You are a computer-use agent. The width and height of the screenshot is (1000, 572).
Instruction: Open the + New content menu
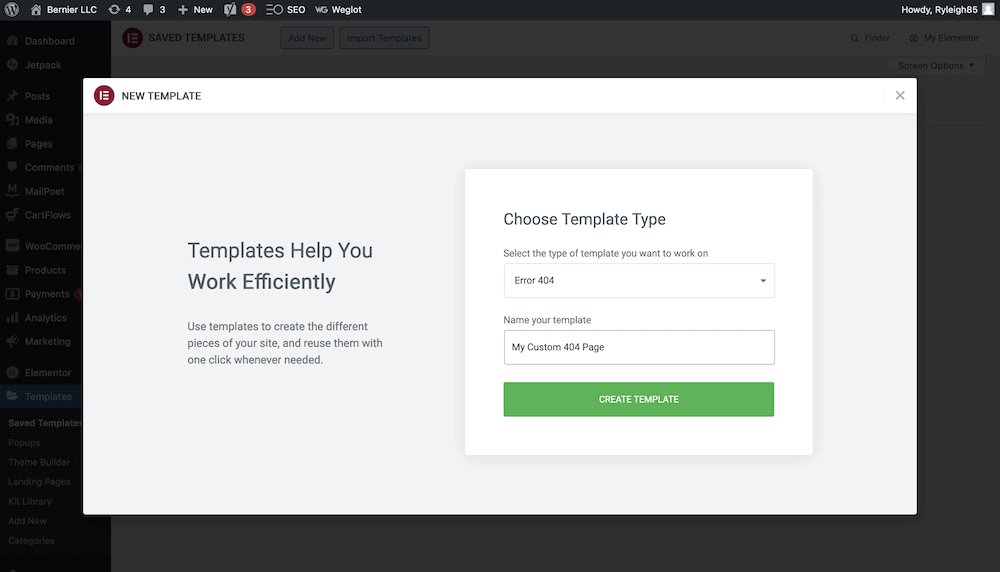[x=195, y=9]
